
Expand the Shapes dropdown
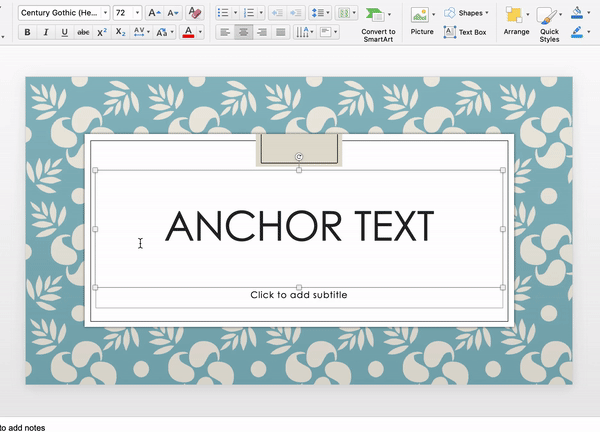coord(487,13)
